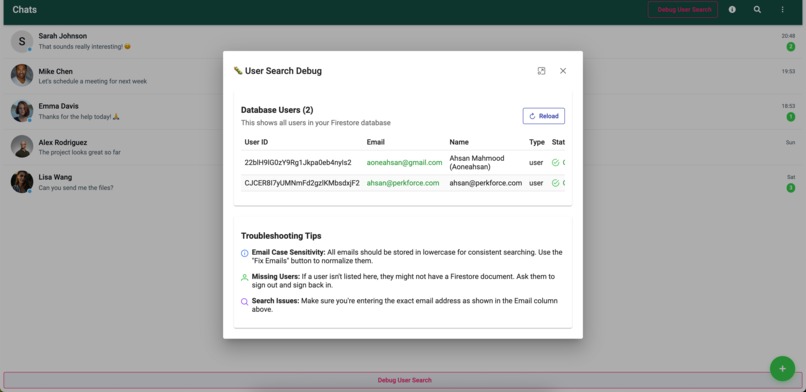Click unread badge 2 on Sarah Johnson chat
Screen dimensions: 806x392
[791, 47]
